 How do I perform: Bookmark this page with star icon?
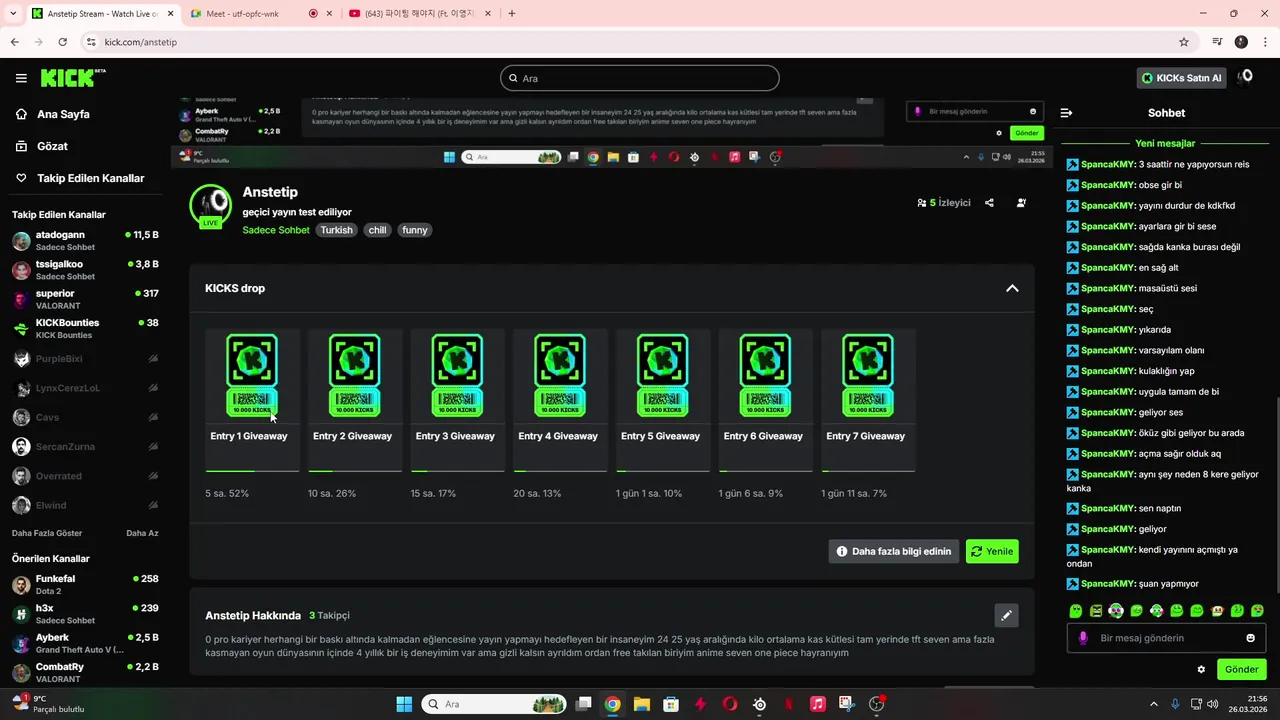[1184, 42]
